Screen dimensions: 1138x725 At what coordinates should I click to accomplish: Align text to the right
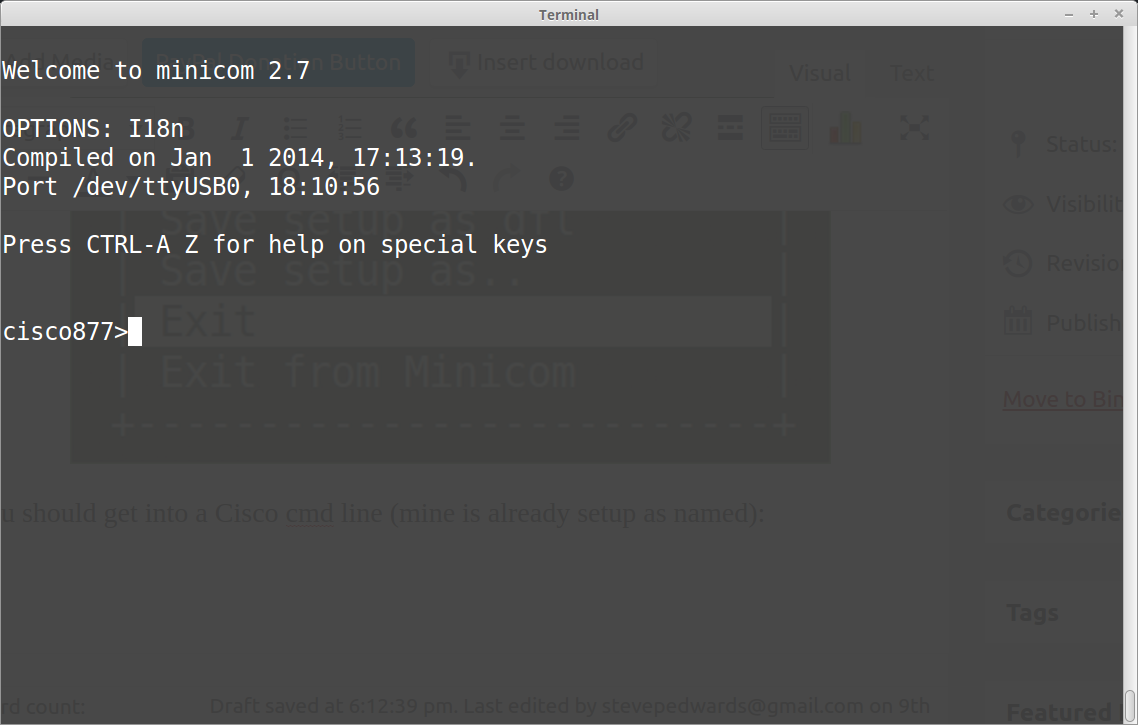[x=567, y=128]
